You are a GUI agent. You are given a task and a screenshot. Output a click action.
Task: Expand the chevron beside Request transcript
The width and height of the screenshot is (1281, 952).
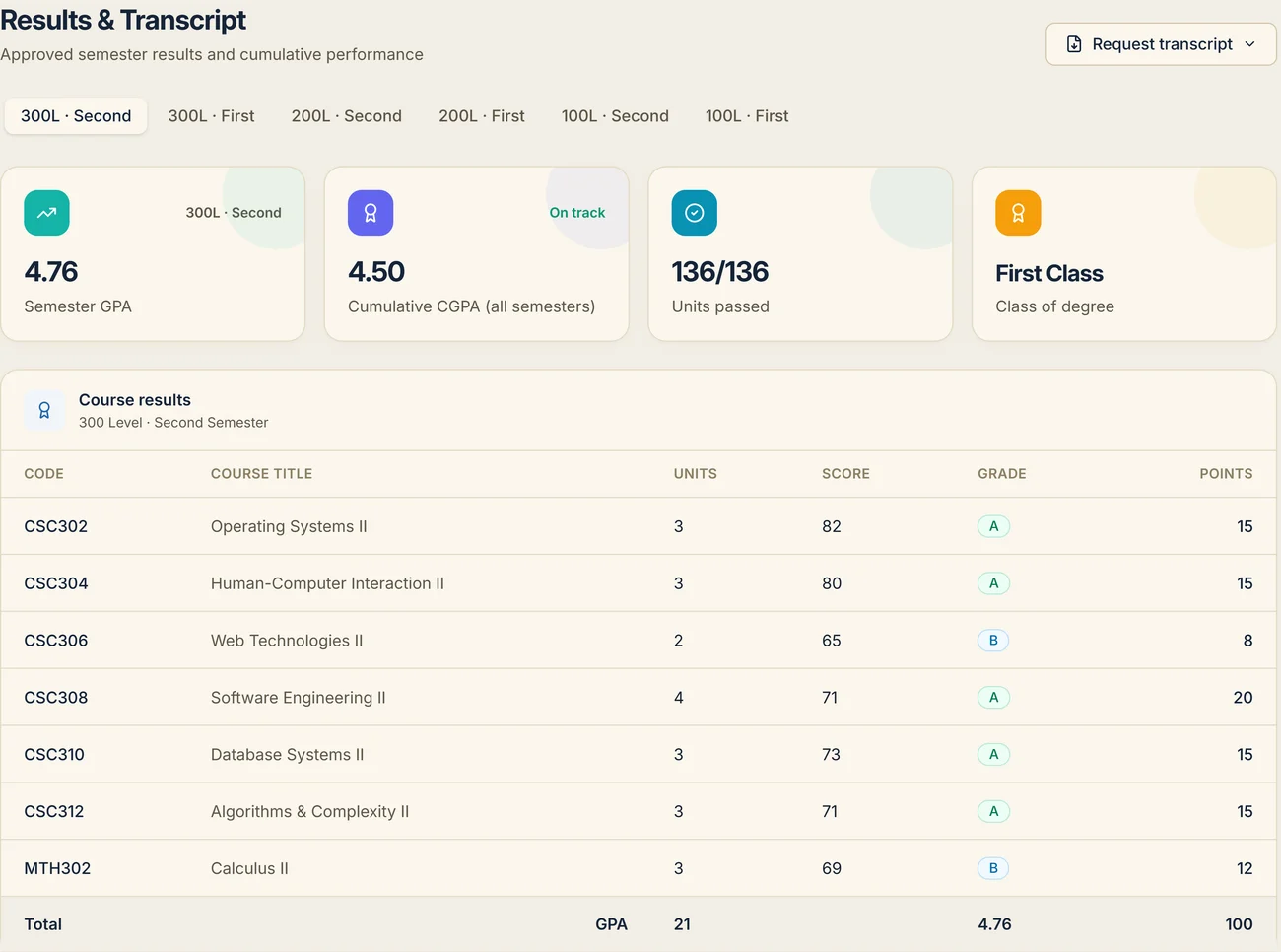pyautogui.click(x=1249, y=44)
